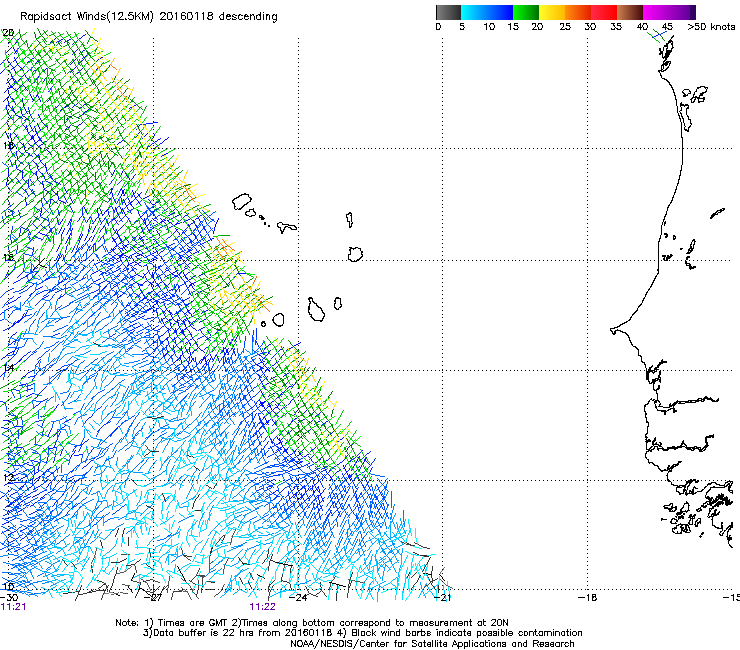Click the purple '11:22' time label
Screen dimensions: 740x650
(x=262, y=607)
